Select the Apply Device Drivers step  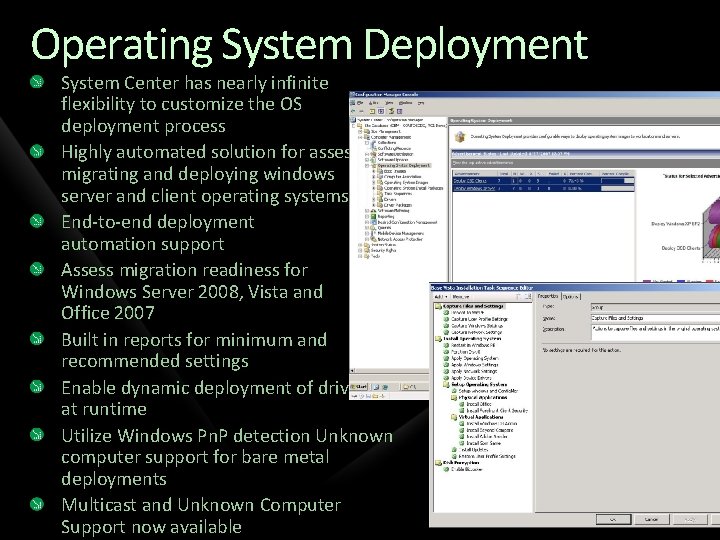[471, 378]
